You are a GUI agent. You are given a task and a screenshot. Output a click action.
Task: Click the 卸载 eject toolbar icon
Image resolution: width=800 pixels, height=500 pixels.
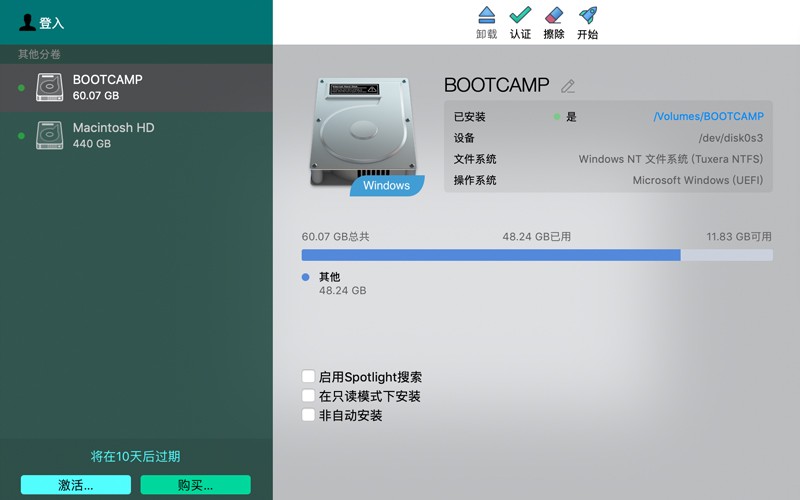tap(487, 15)
